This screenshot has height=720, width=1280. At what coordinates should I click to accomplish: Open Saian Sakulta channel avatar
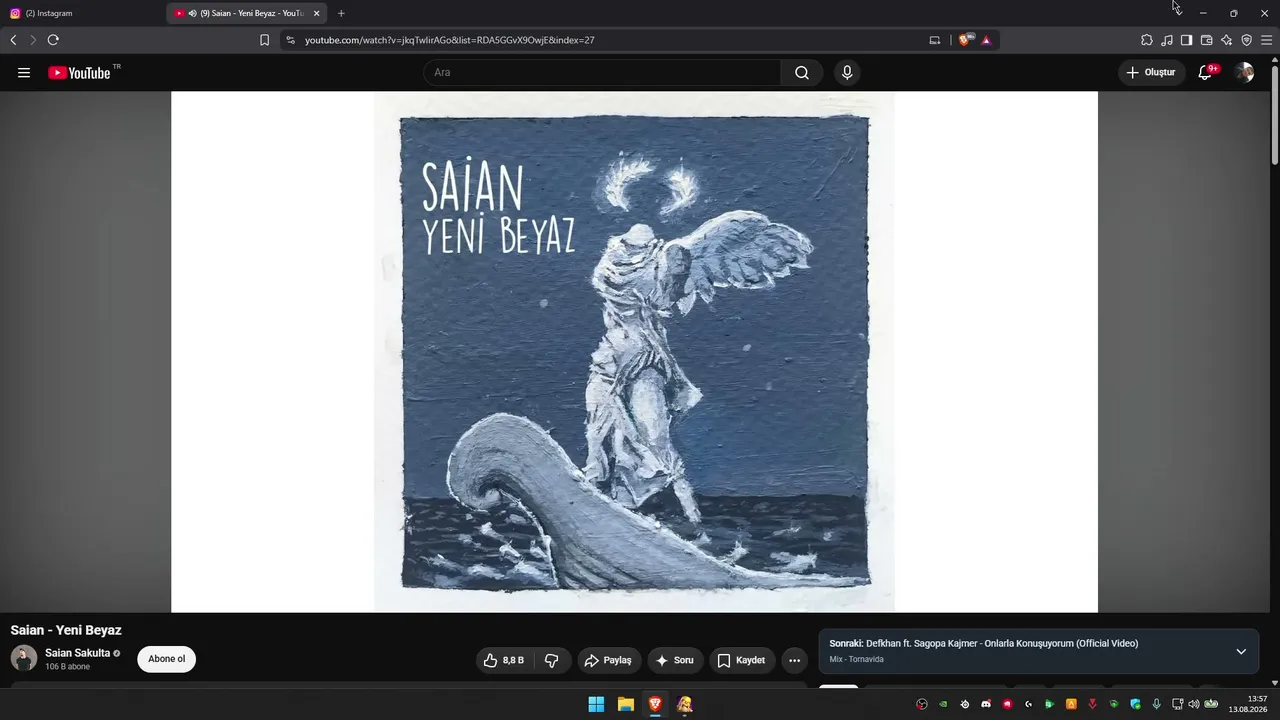coord(24,658)
